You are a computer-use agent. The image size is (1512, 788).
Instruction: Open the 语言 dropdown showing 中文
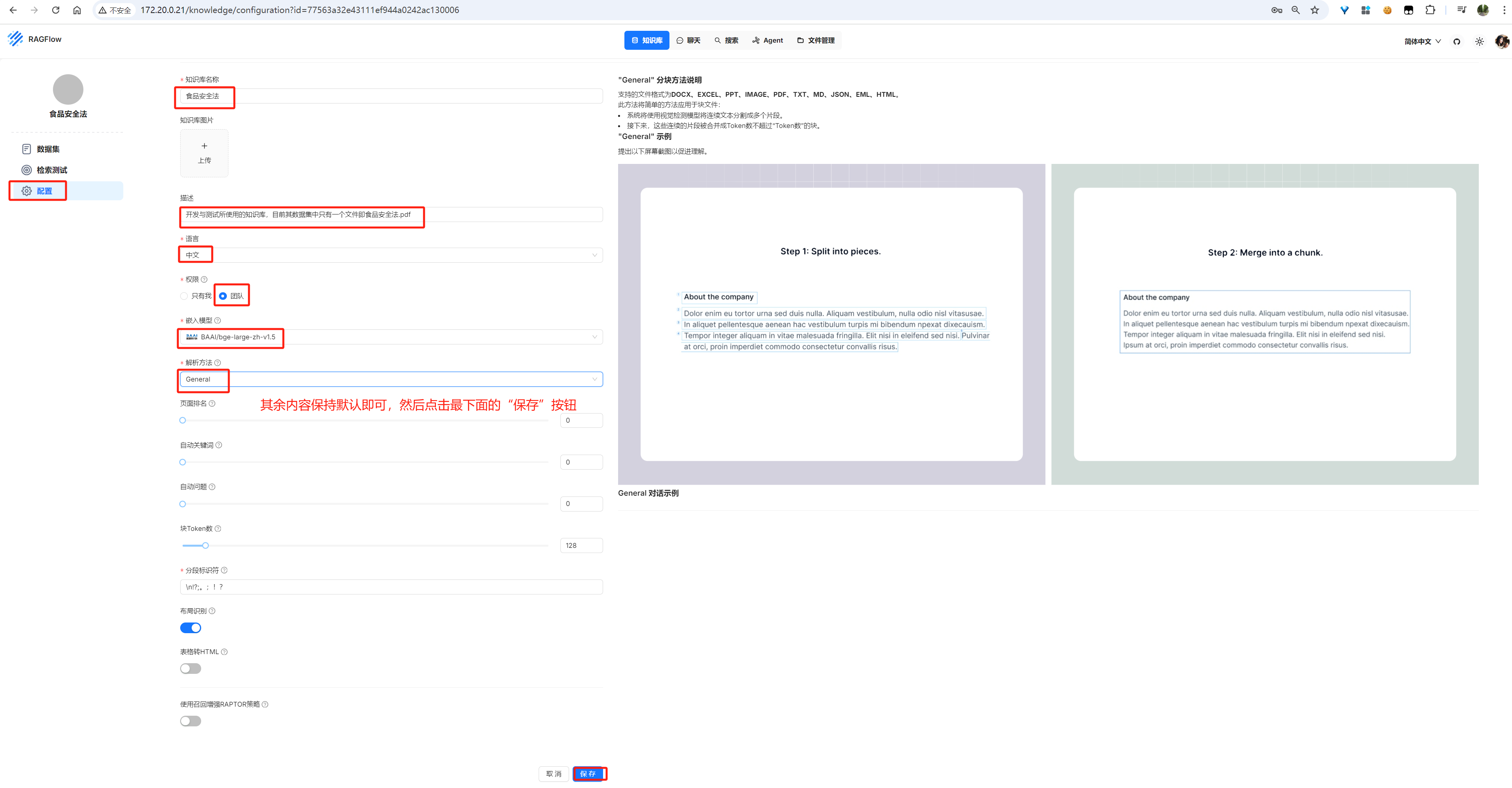(391, 255)
